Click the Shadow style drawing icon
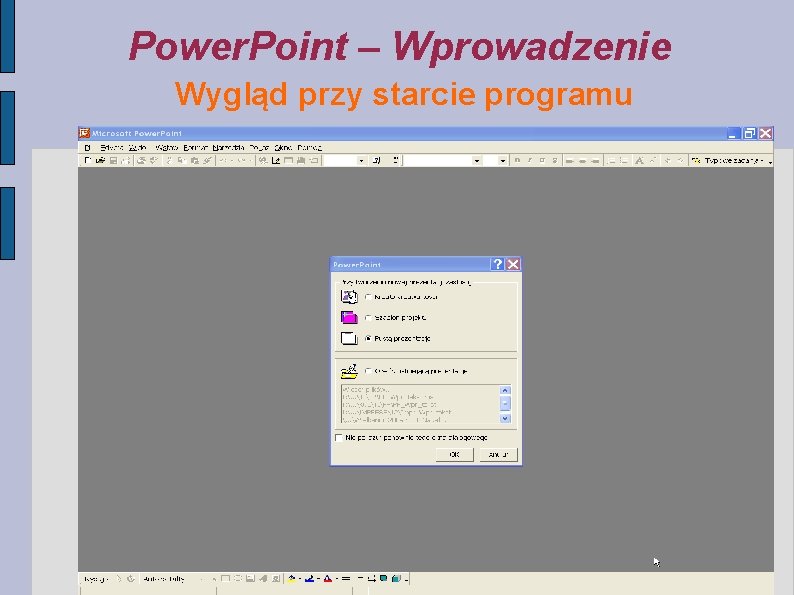Screen dimensions: 794x595 pos(384,578)
